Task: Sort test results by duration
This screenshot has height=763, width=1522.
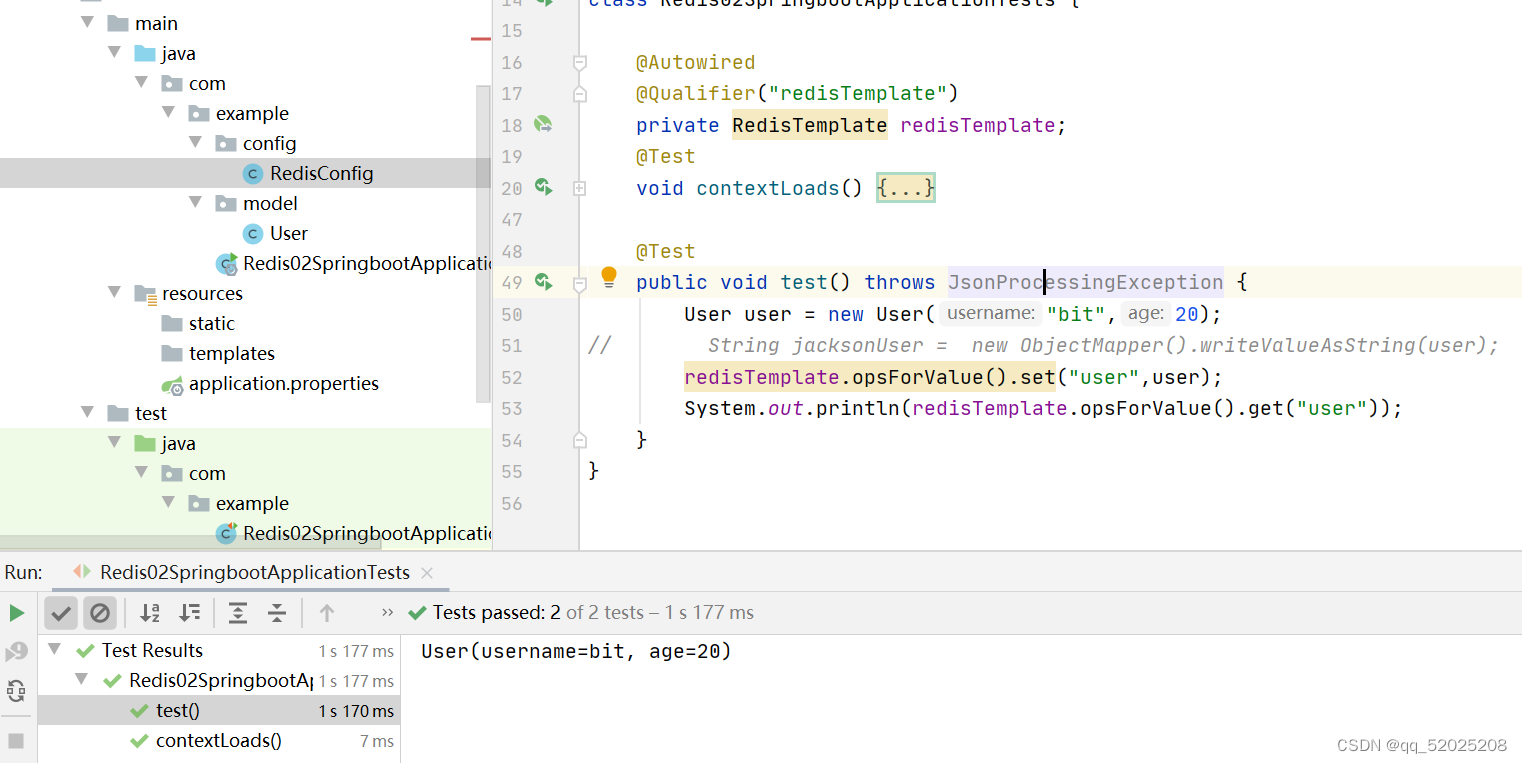Action: pos(189,613)
